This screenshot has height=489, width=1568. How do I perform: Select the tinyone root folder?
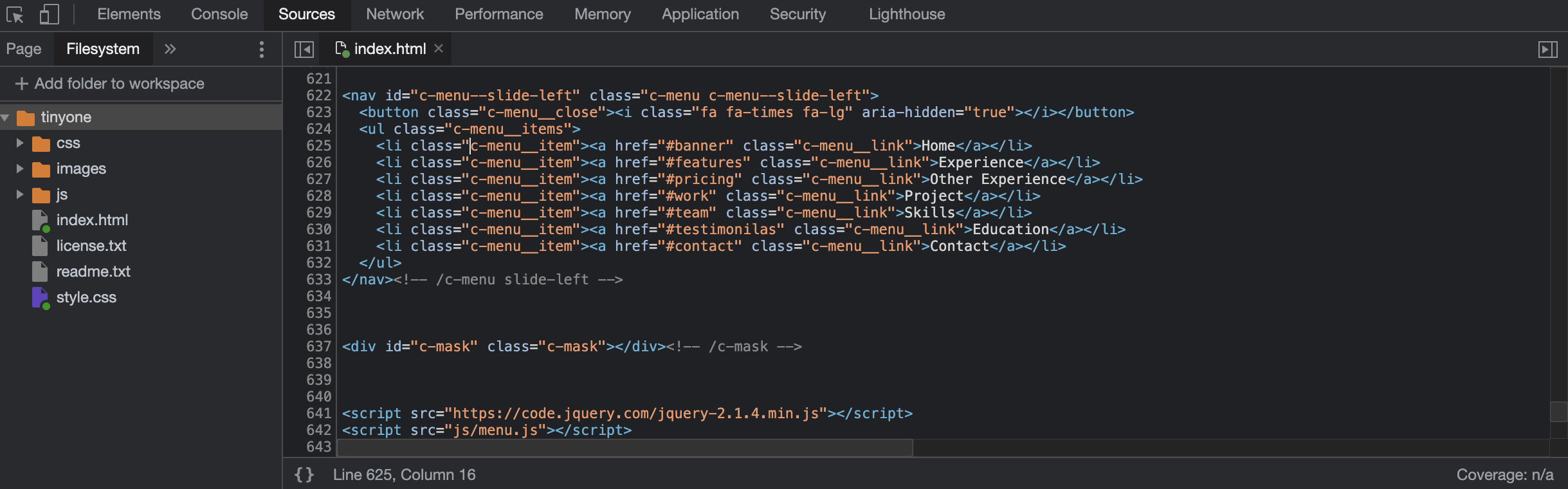(141, 117)
